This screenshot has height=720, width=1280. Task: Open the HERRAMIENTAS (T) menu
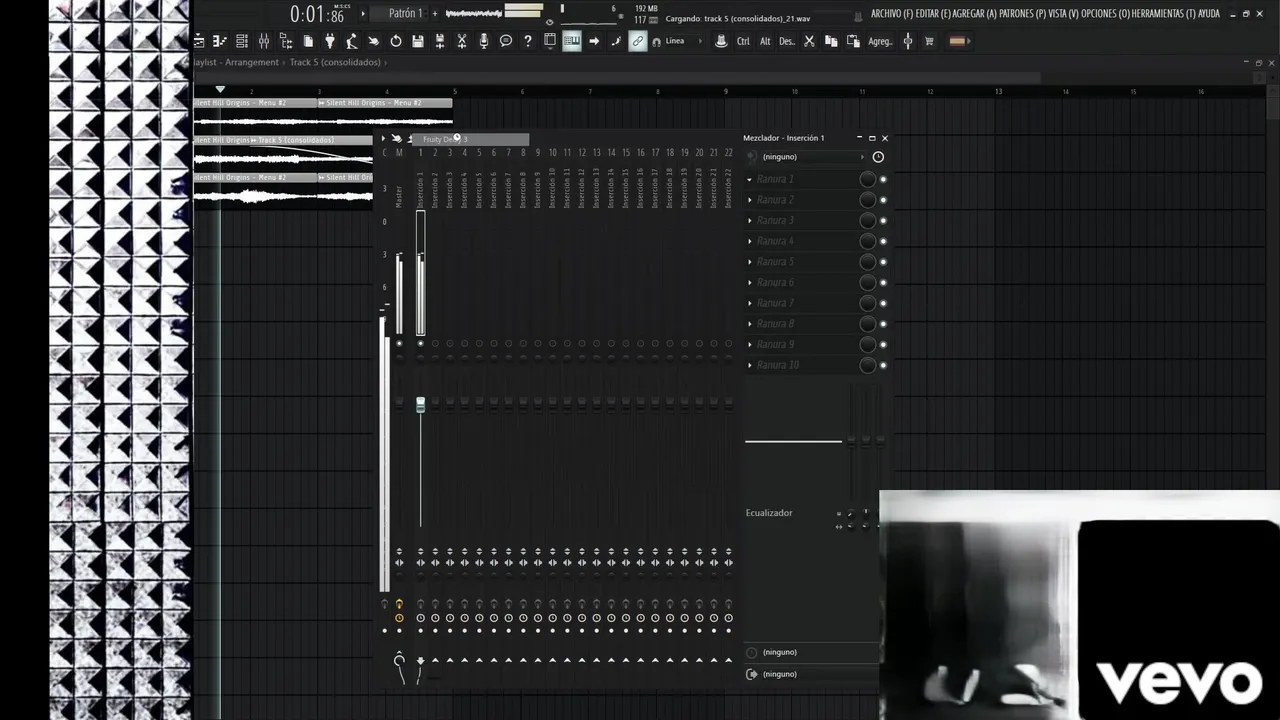(1164, 14)
